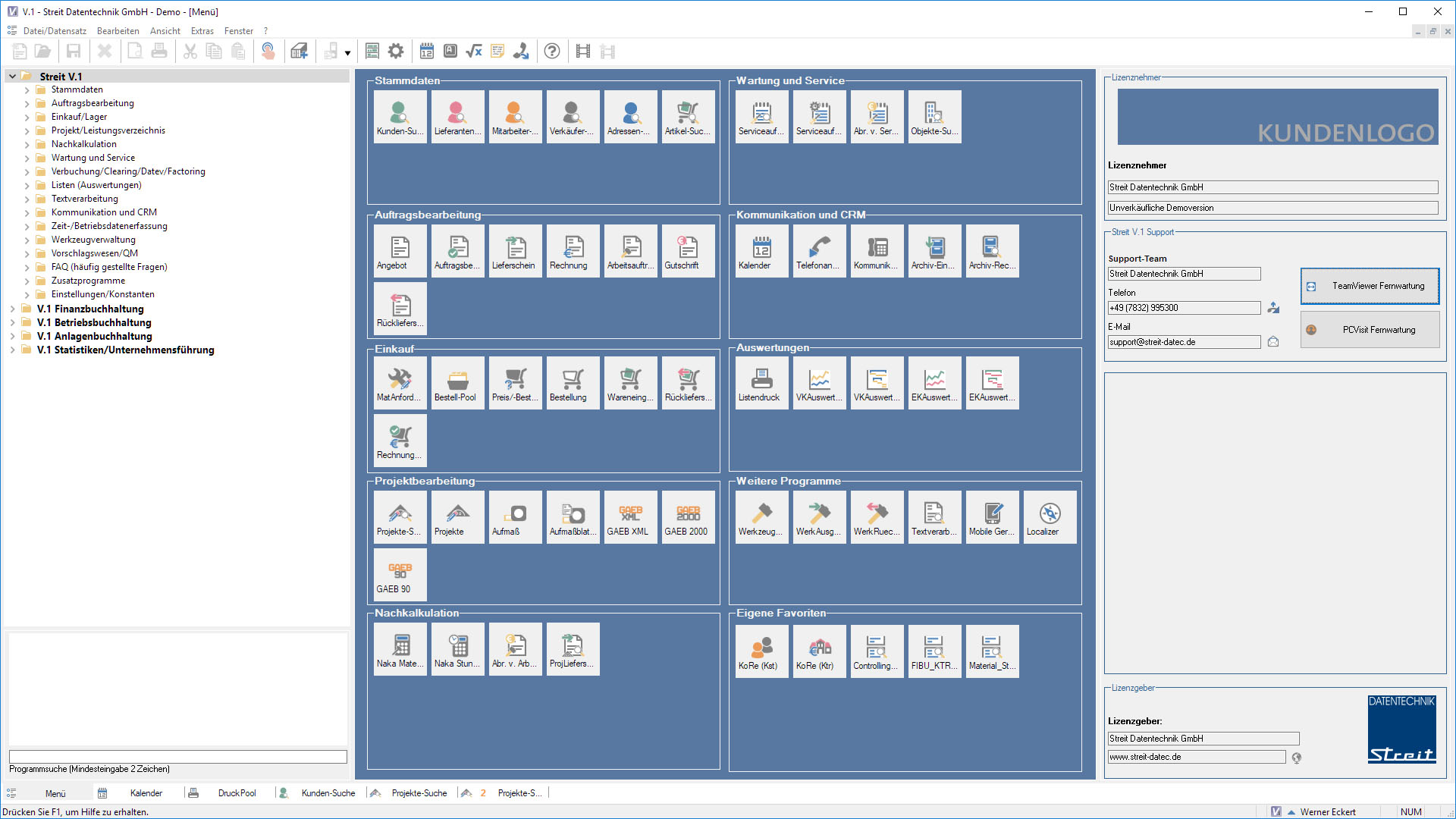This screenshot has height=819, width=1456.
Task: Open the Gutschrift tile
Action: click(688, 251)
